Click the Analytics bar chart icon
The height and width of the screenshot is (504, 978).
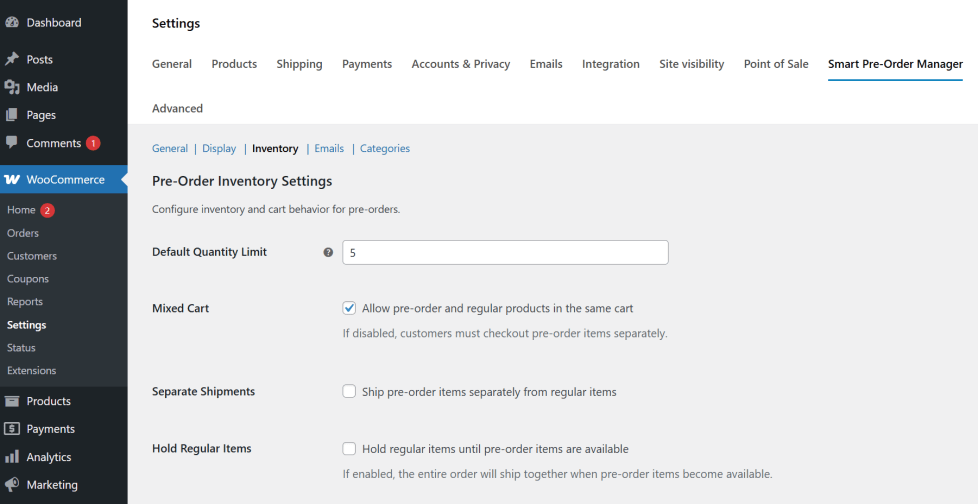pos(12,457)
